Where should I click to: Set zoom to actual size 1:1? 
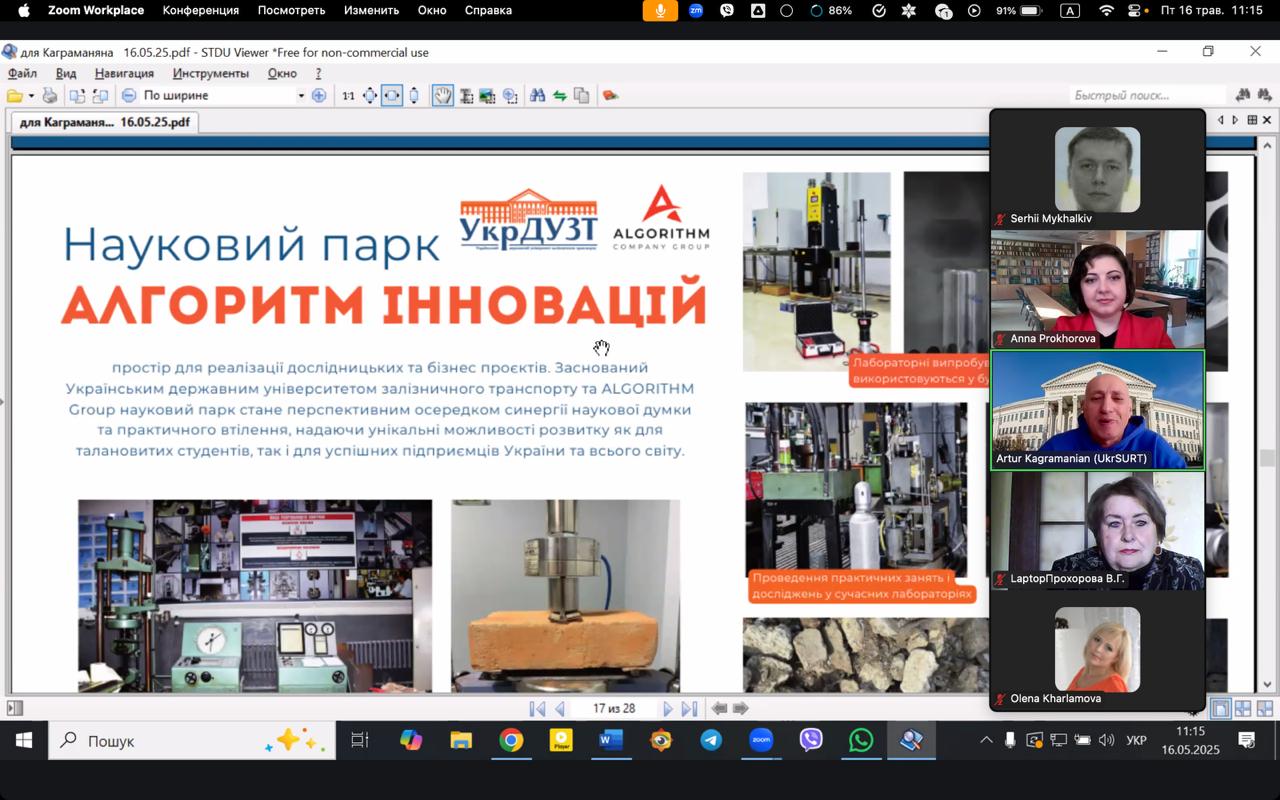coord(348,96)
